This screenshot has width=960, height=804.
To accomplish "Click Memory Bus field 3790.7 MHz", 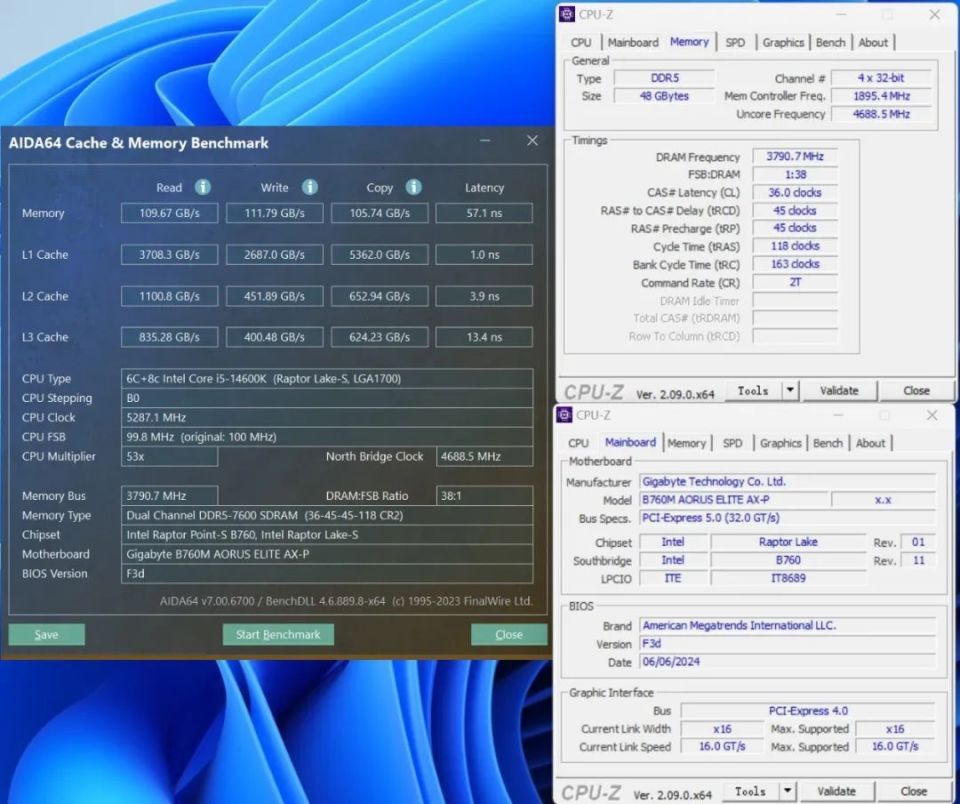I will (x=170, y=495).
